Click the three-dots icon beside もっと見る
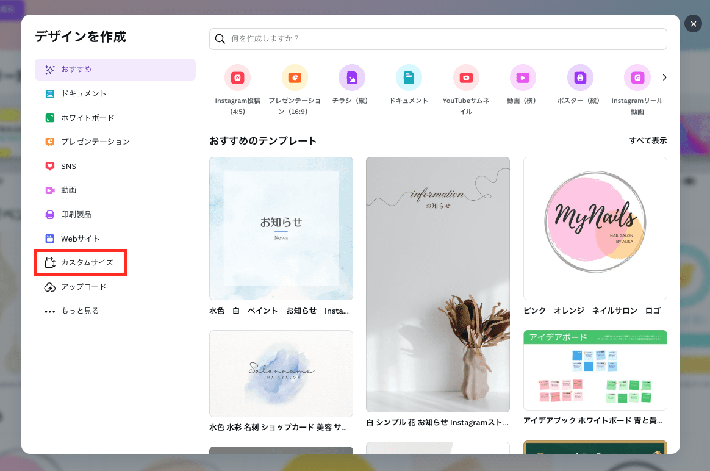Viewport: 710px width, 471px height. coord(50,311)
